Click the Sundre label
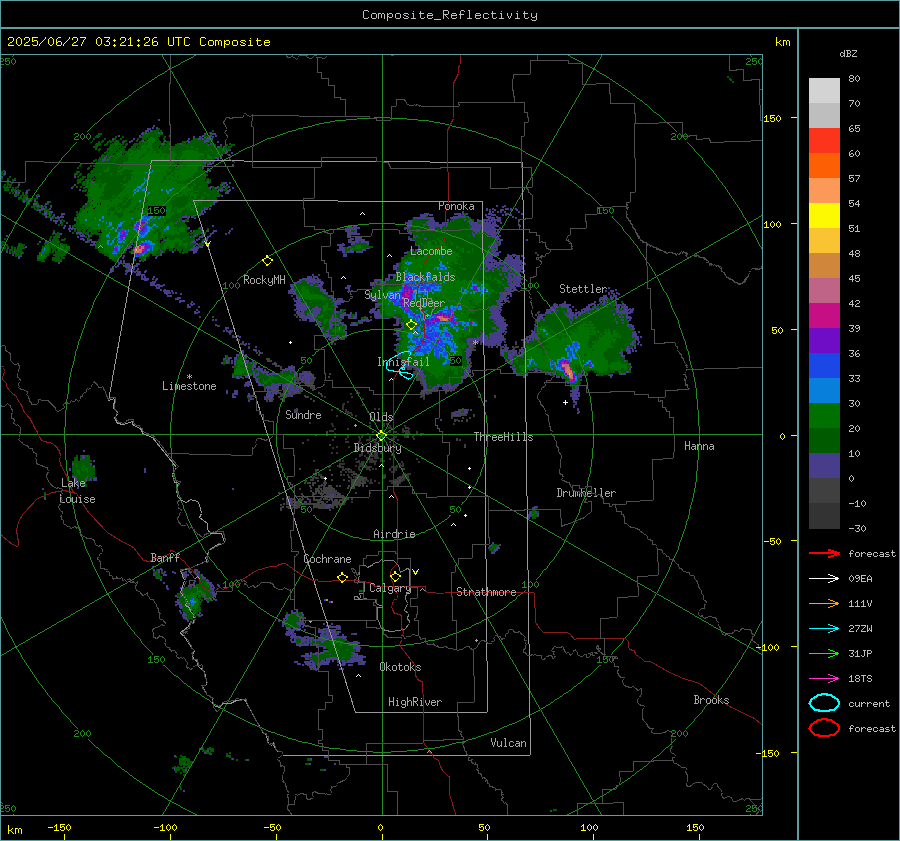This screenshot has width=900, height=841. click(303, 414)
